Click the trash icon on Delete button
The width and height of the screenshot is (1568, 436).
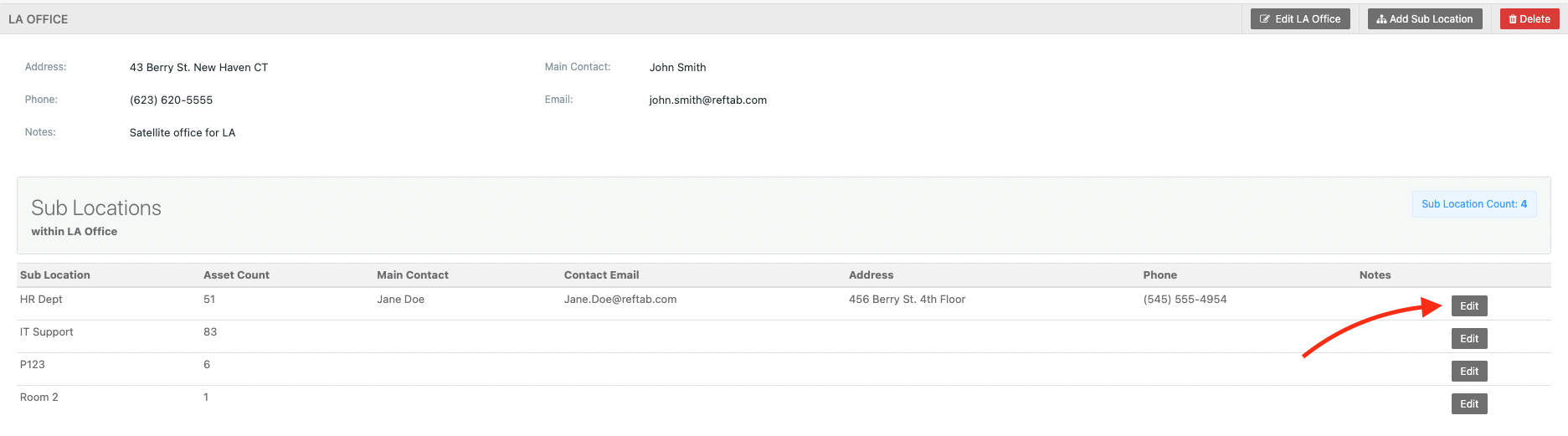tap(1513, 19)
